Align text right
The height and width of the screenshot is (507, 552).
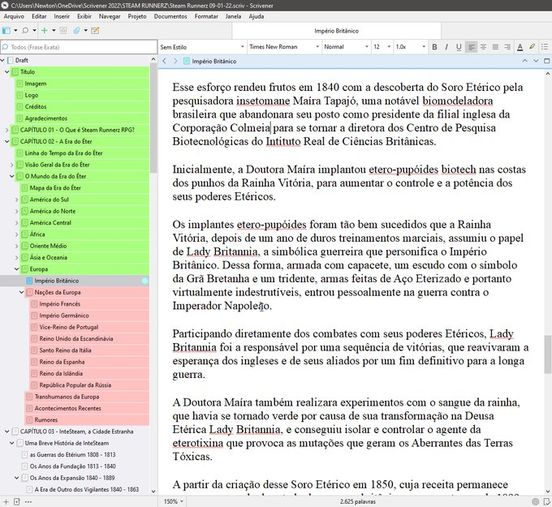507,47
